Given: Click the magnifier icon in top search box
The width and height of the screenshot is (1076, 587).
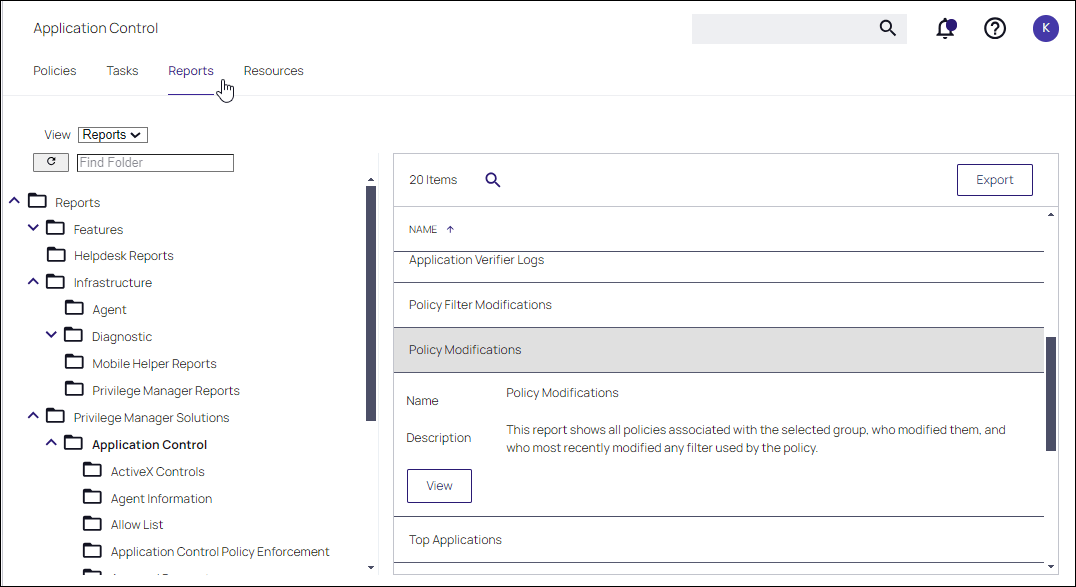Looking at the screenshot, I should tap(888, 28).
